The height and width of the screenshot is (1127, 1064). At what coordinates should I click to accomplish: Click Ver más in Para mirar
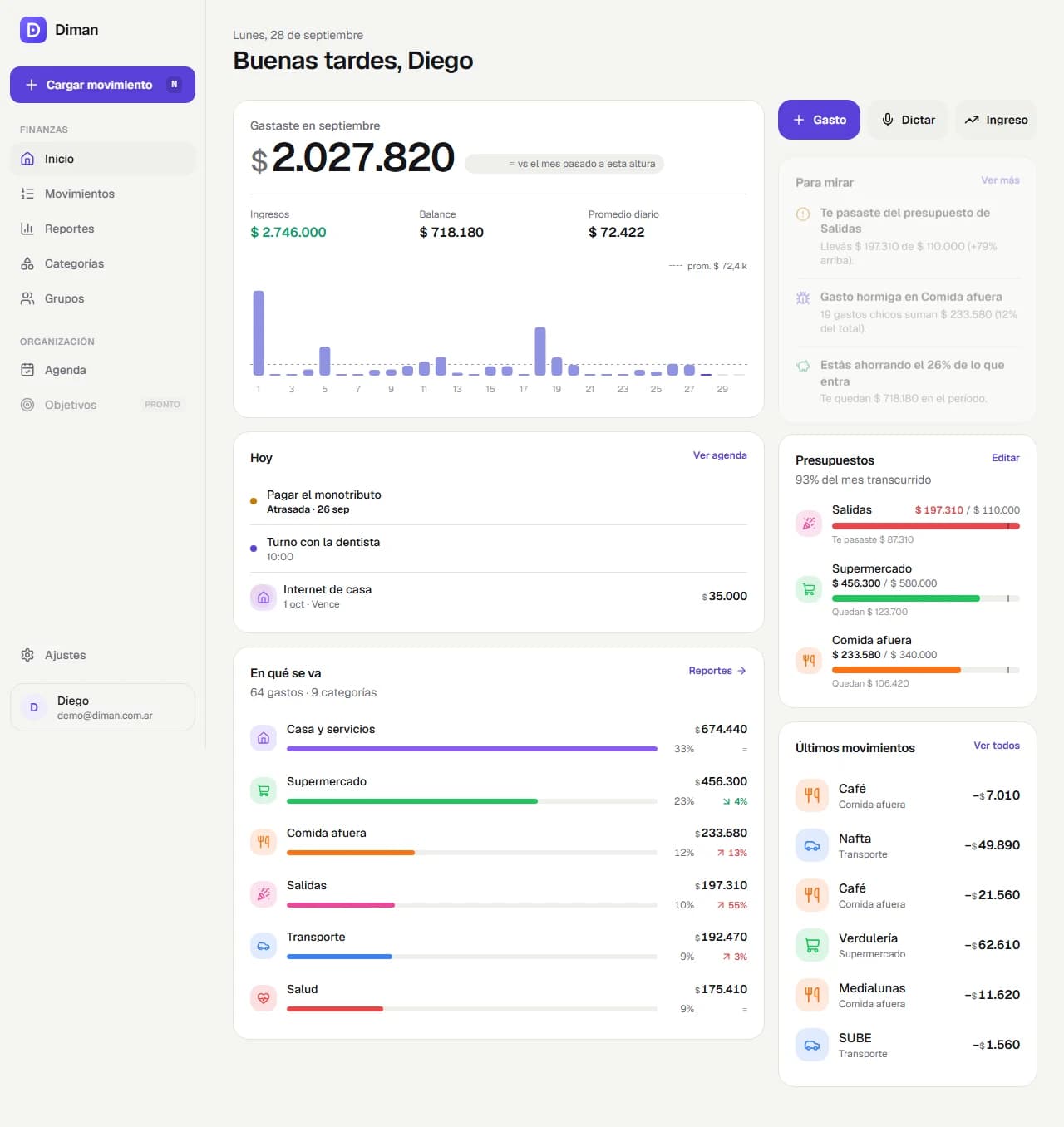click(1000, 180)
